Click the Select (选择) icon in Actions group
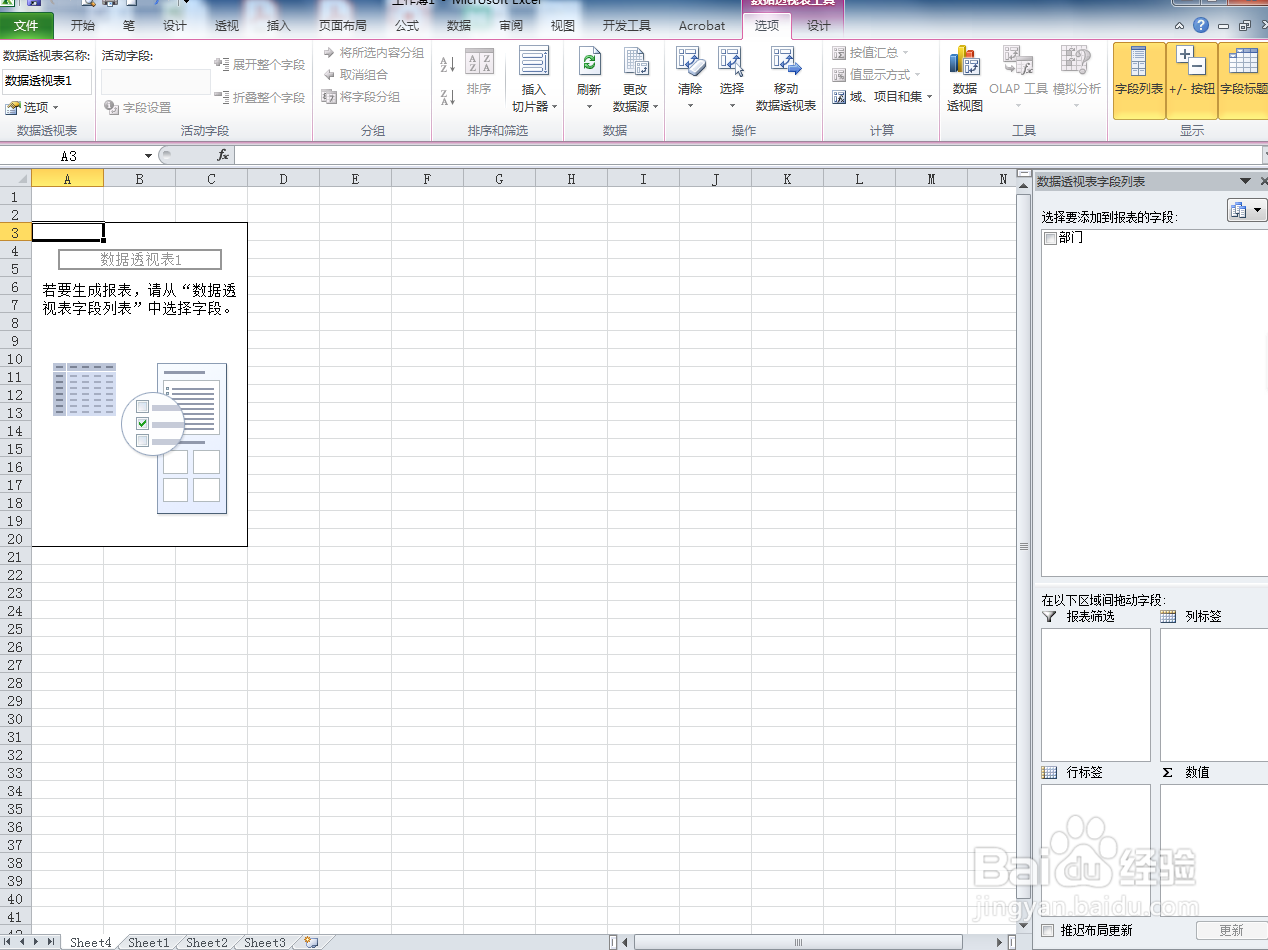Viewport: 1268px width, 950px height. (x=731, y=63)
